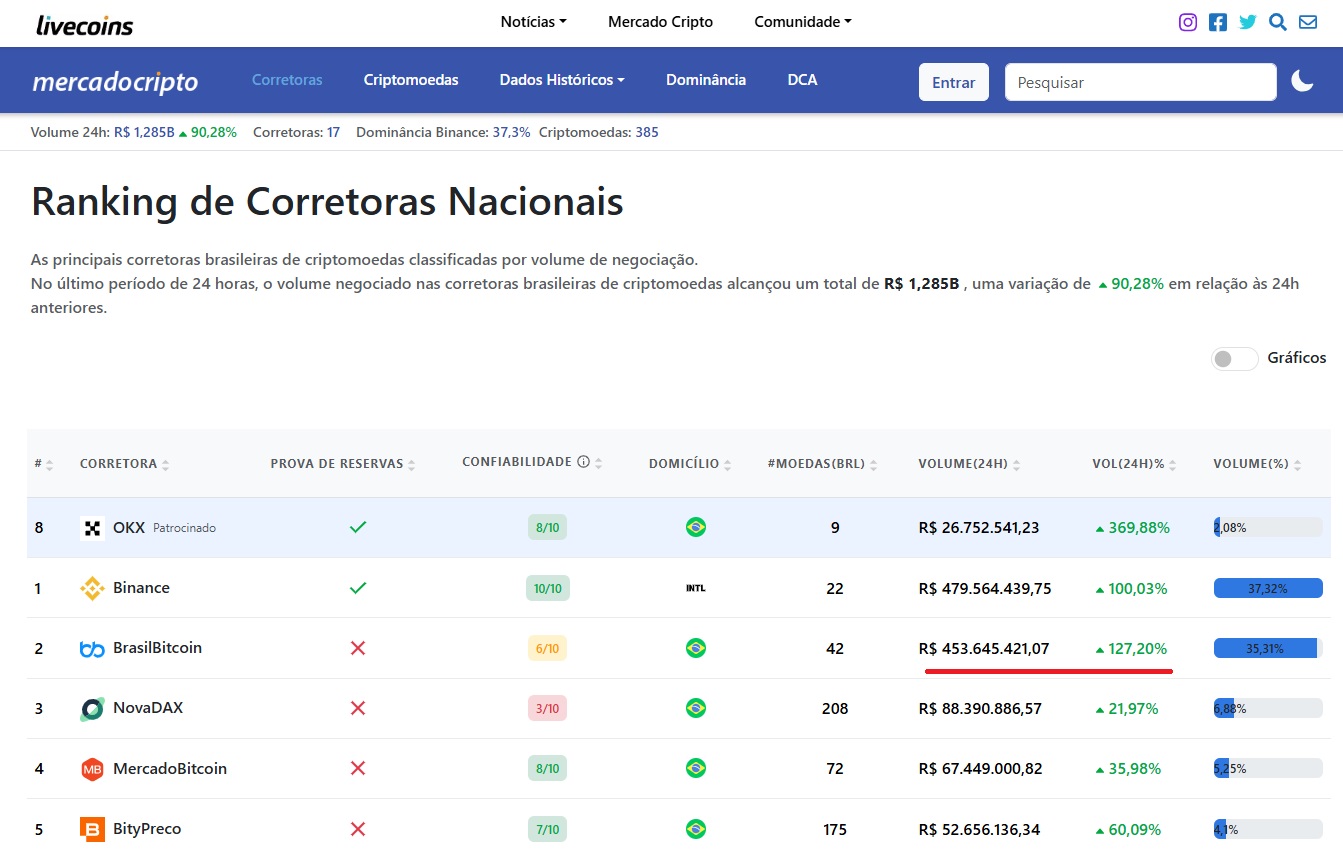Click the OKX volume R$ 26.752.541,23
Viewport: 1343px width, 858px height.
978,527
